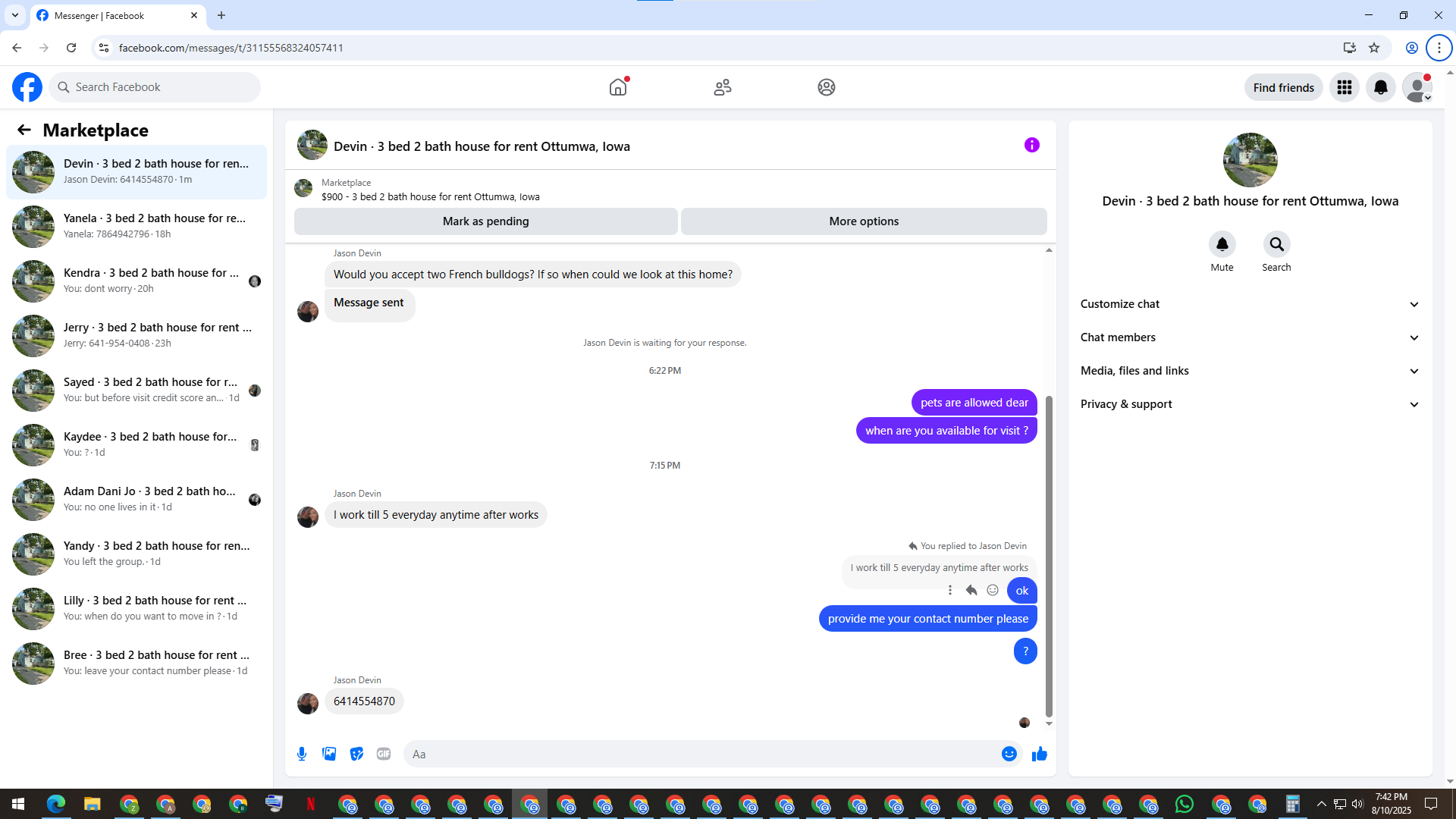Click More options button

tap(863, 221)
